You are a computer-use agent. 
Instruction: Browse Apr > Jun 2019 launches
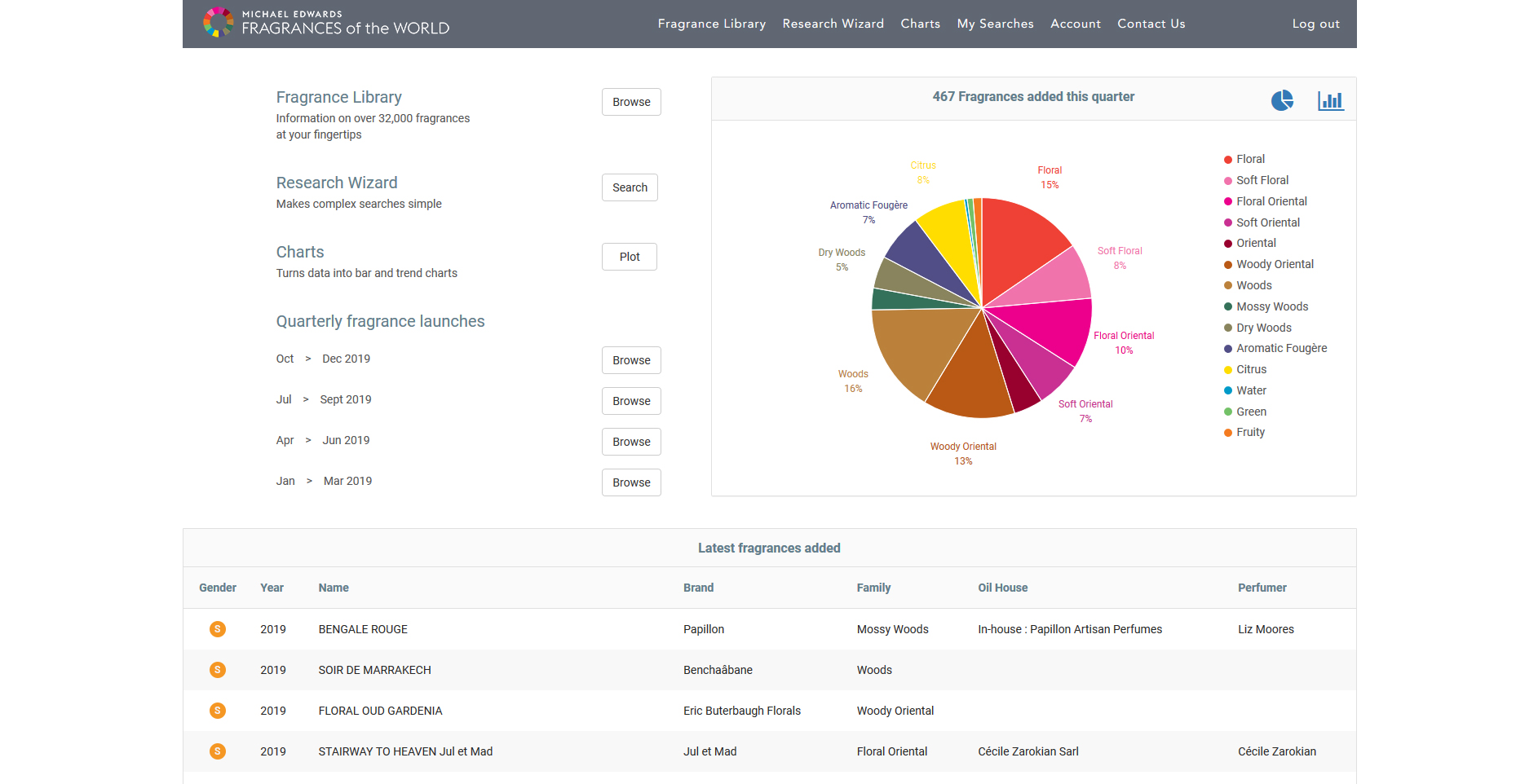coord(631,442)
